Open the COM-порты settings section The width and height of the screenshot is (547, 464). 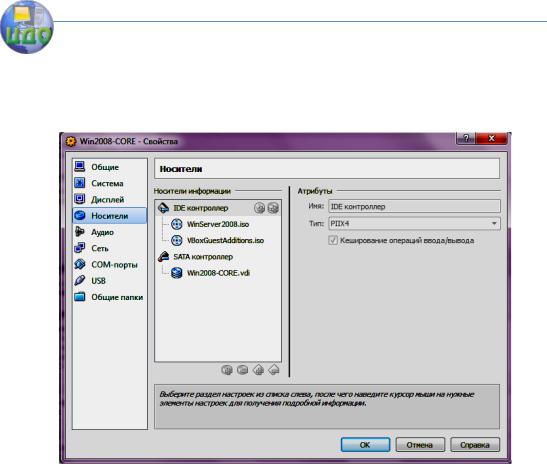click(x=110, y=264)
